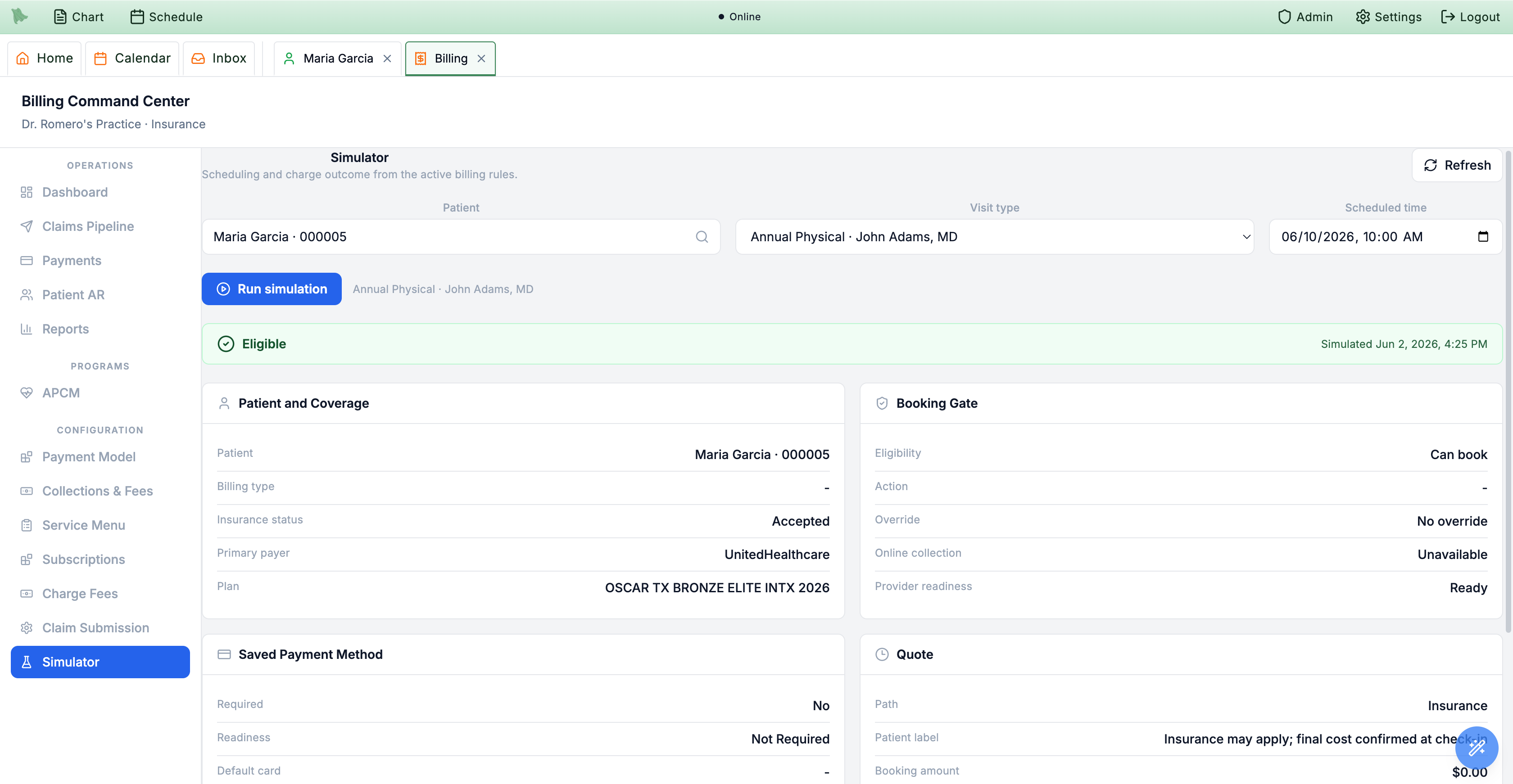Open Reports in the sidebar
The width and height of the screenshot is (1513, 784).
[100, 329]
